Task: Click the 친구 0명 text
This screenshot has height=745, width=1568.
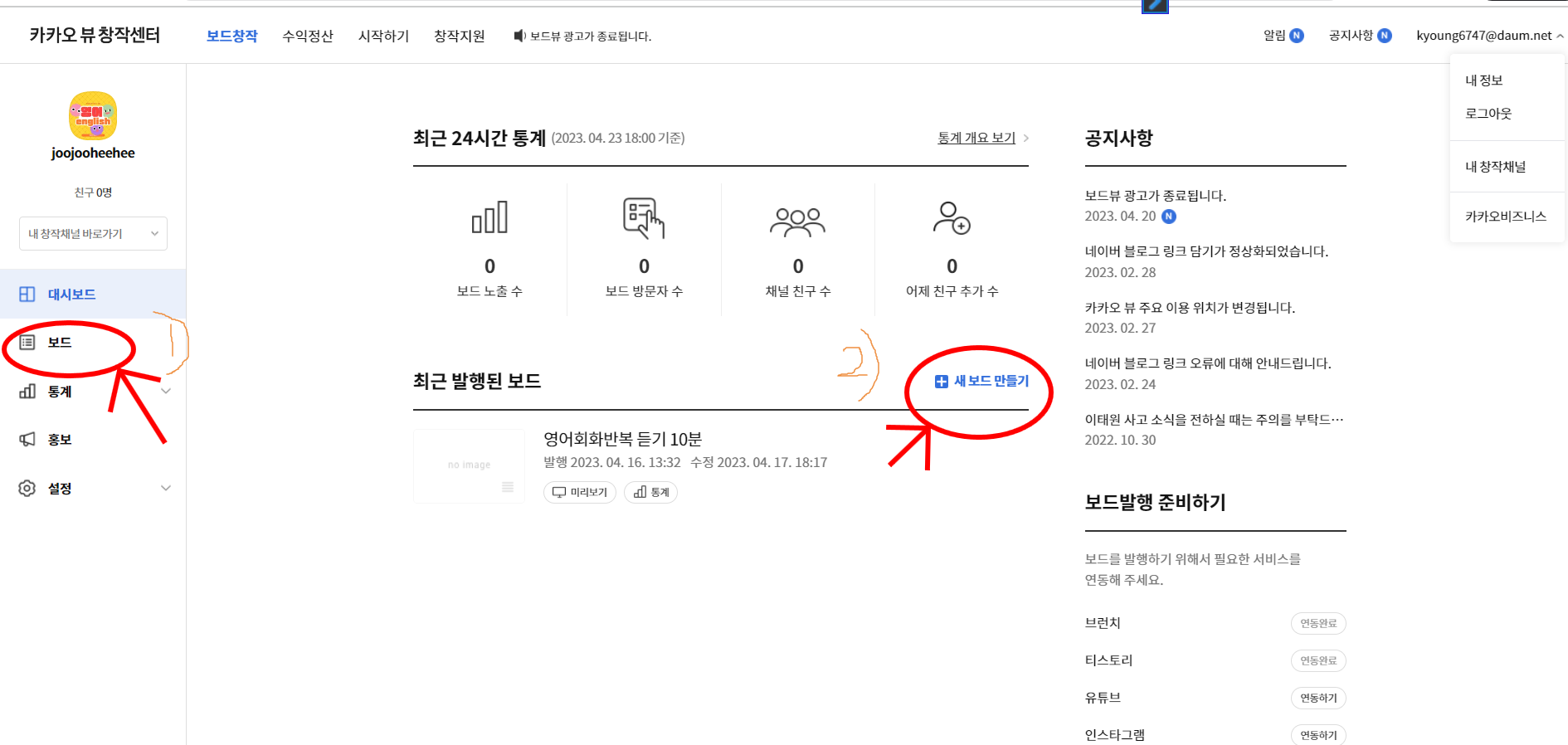Action: tap(93, 192)
